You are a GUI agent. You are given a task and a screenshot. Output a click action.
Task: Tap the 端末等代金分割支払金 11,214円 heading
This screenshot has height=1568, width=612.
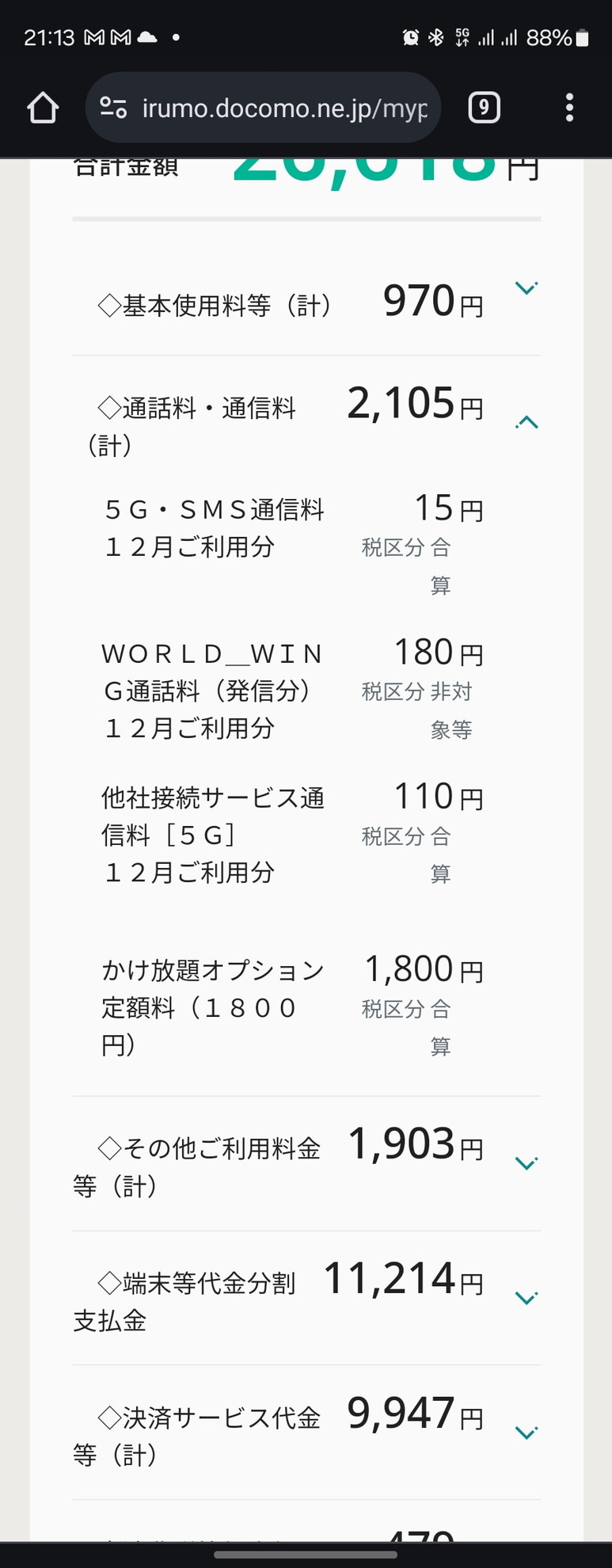click(279, 1299)
